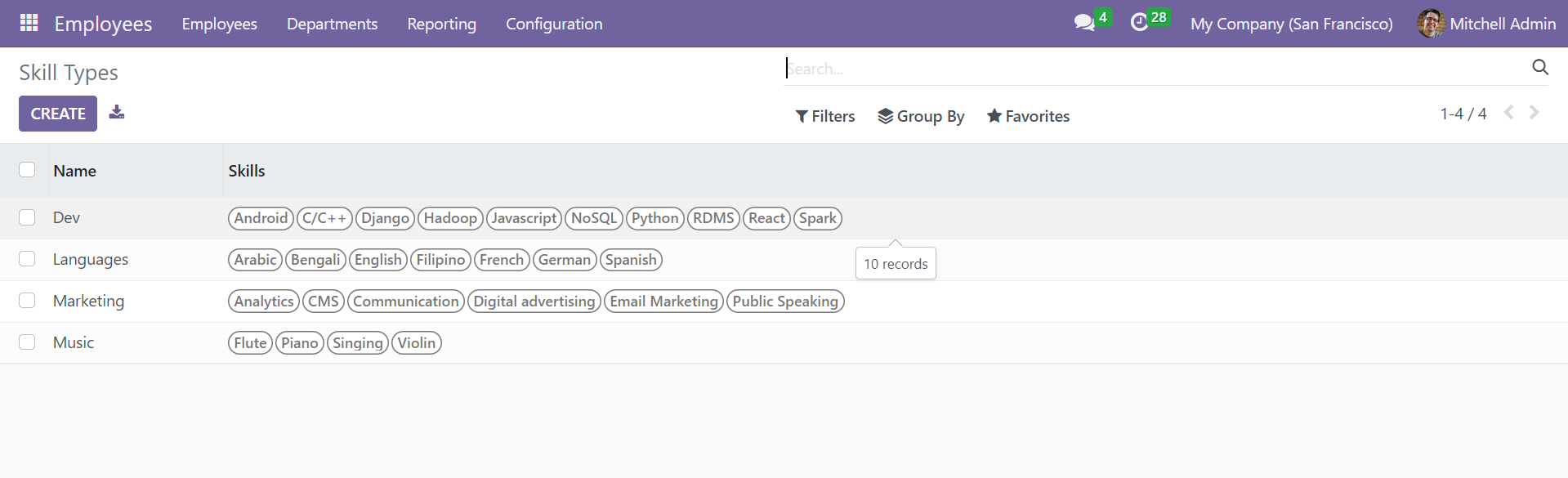Click the Javascript skill tag
Image resolution: width=1568 pixels, height=478 pixels.
click(524, 218)
